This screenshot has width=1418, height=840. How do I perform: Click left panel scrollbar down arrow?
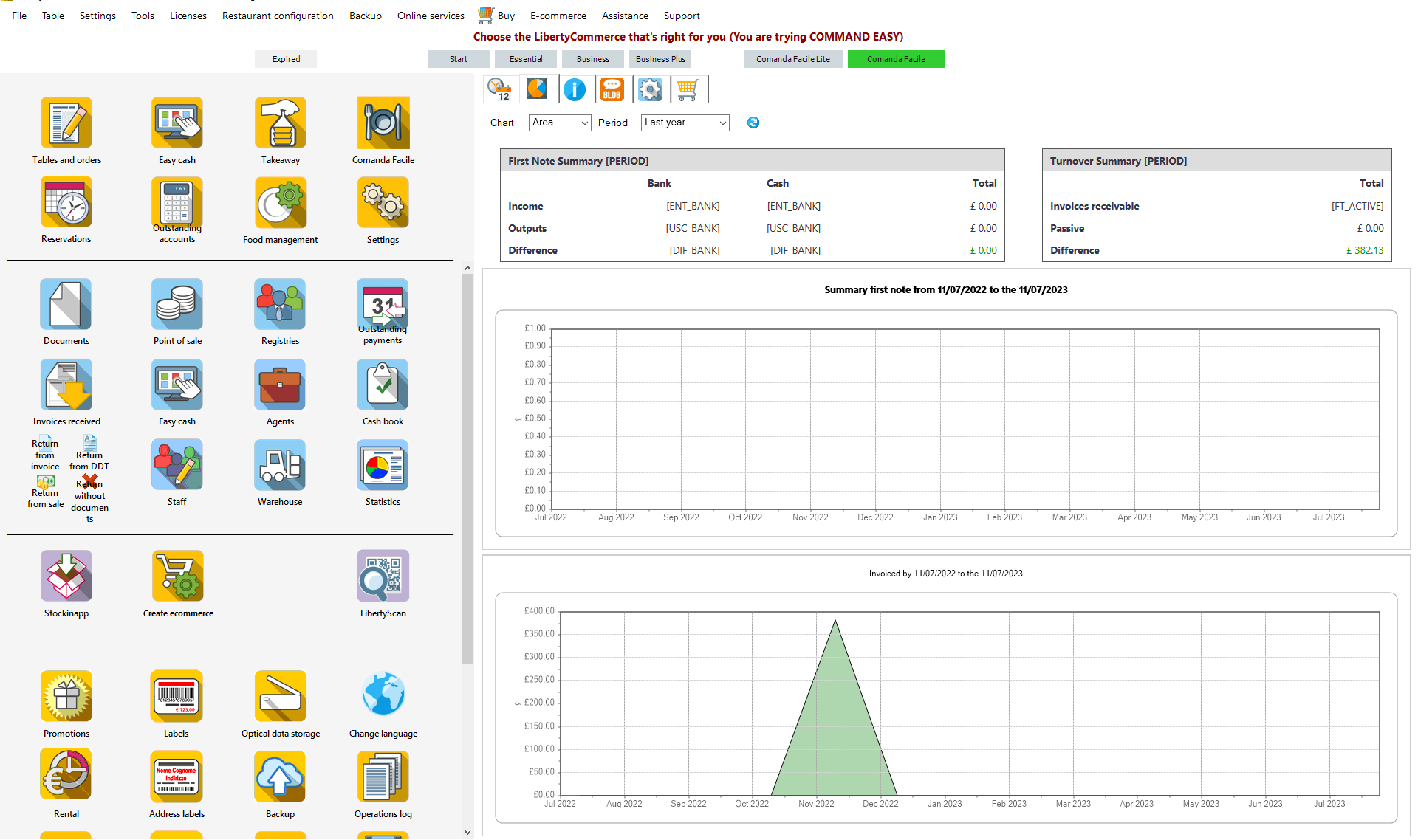tap(467, 832)
